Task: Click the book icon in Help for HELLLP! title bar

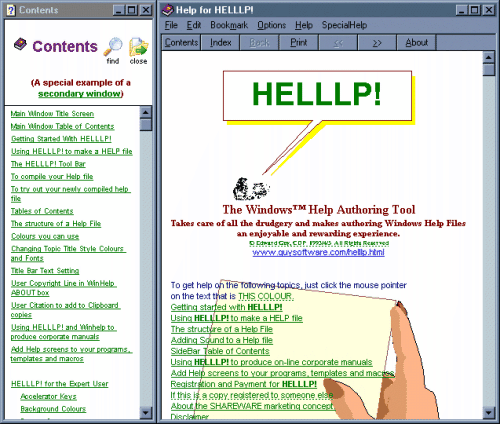Action: click(x=168, y=10)
